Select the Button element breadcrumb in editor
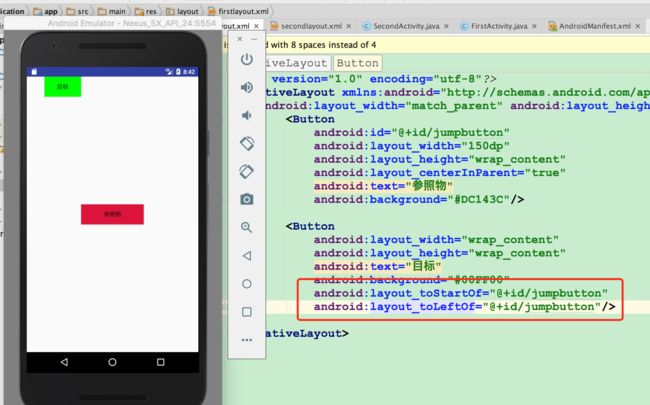Image resolution: width=650 pixels, height=405 pixels. click(357, 63)
